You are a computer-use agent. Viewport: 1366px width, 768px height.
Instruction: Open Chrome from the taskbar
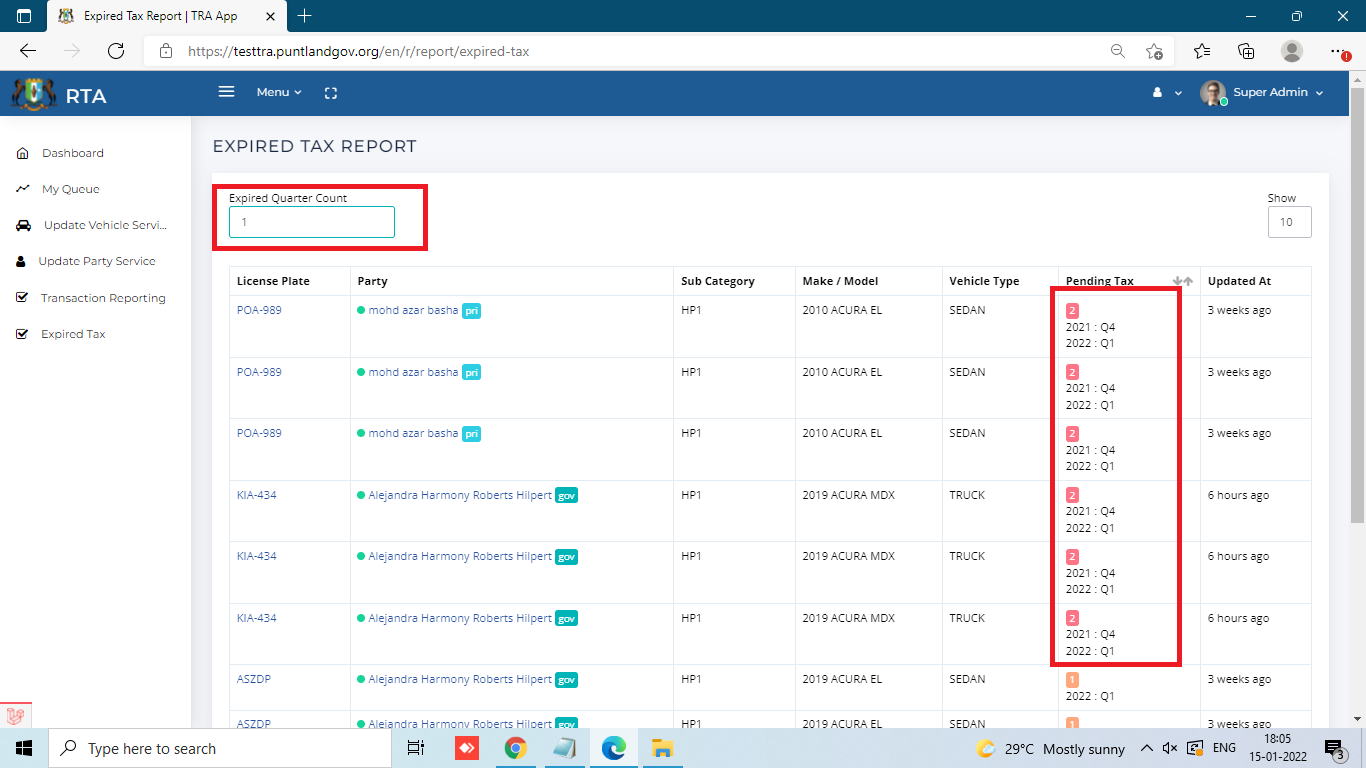coord(515,748)
